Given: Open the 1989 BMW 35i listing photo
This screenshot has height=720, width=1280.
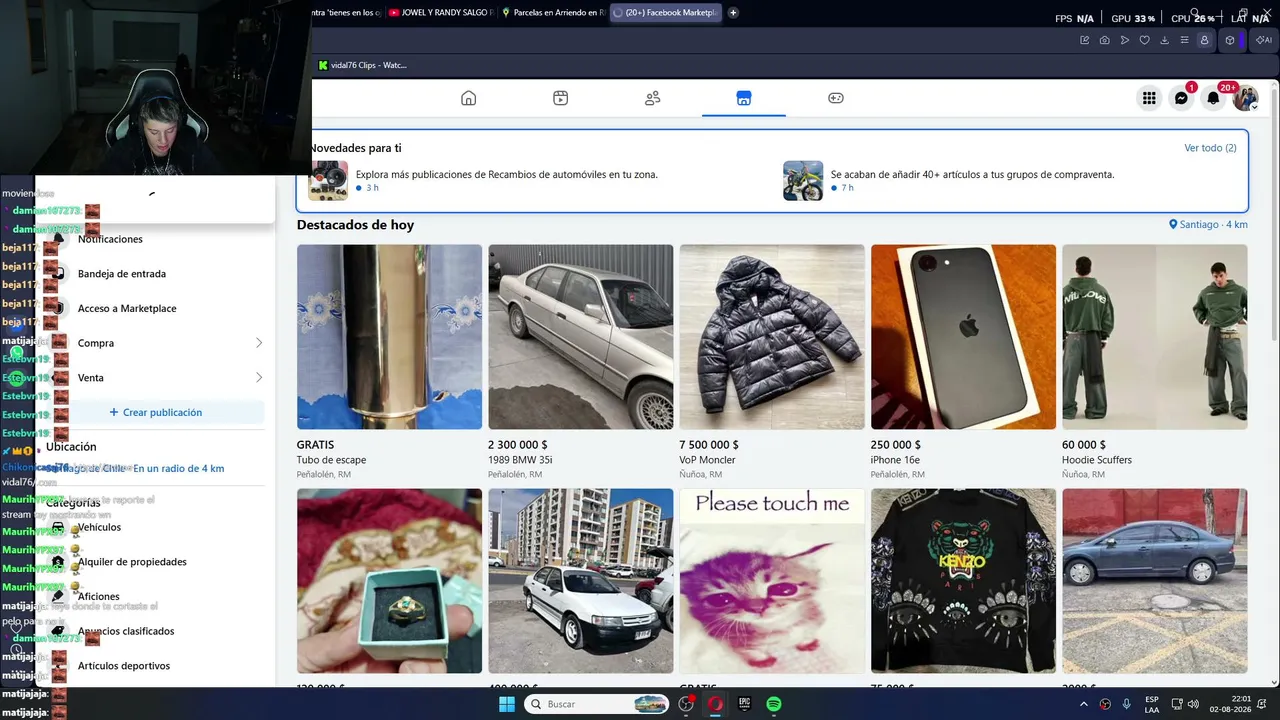Looking at the screenshot, I should [580, 337].
